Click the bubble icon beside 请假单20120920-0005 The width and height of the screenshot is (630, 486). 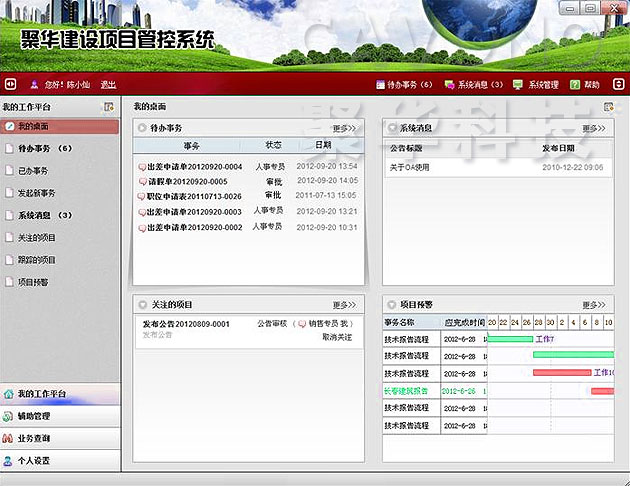(142, 181)
